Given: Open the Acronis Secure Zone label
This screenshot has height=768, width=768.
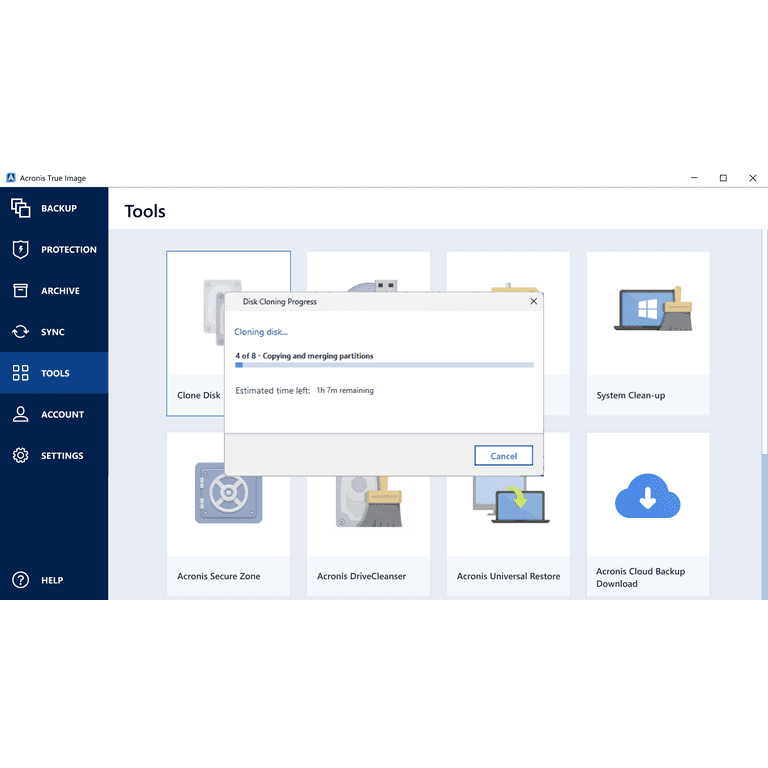Looking at the screenshot, I should point(219,576).
